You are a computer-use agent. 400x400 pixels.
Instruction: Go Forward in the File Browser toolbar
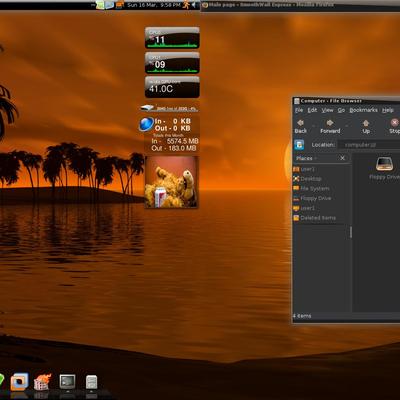[x=330, y=127]
